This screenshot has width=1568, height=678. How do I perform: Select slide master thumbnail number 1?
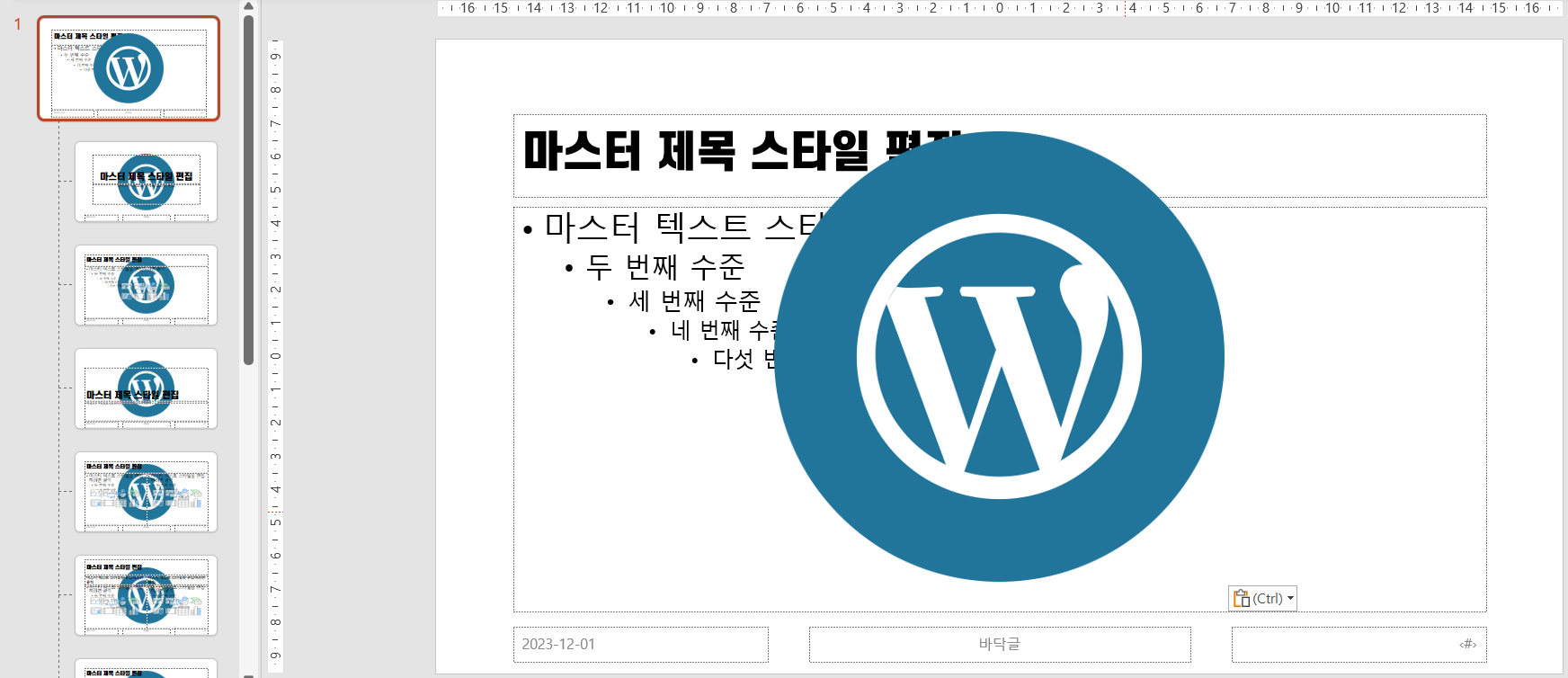pyautogui.click(x=129, y=68)
